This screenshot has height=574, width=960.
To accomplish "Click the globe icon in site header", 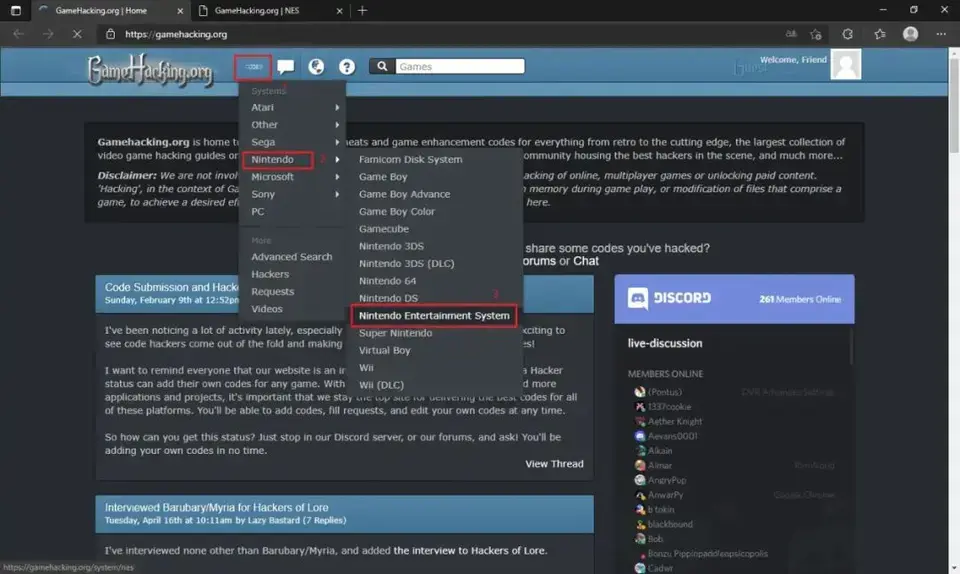I will click(316, 66).
